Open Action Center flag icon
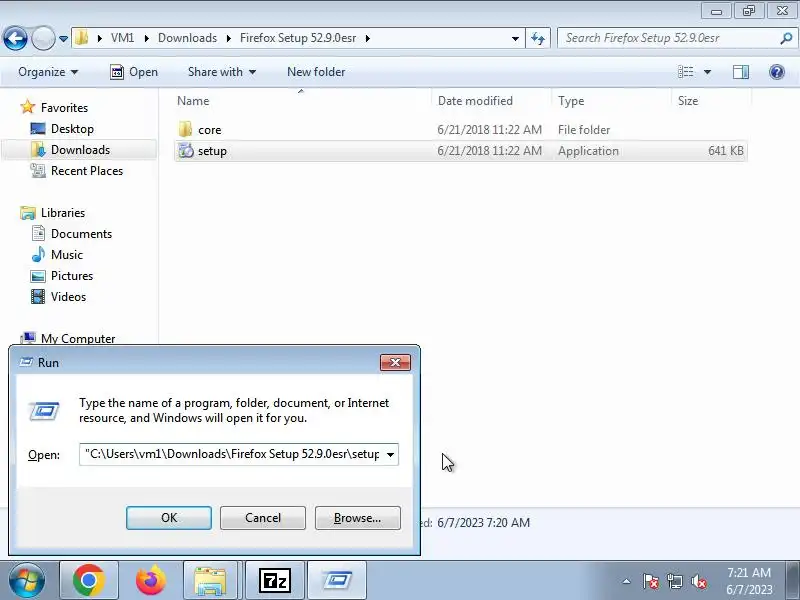This screenshot has width=800, height=600. 650,581
